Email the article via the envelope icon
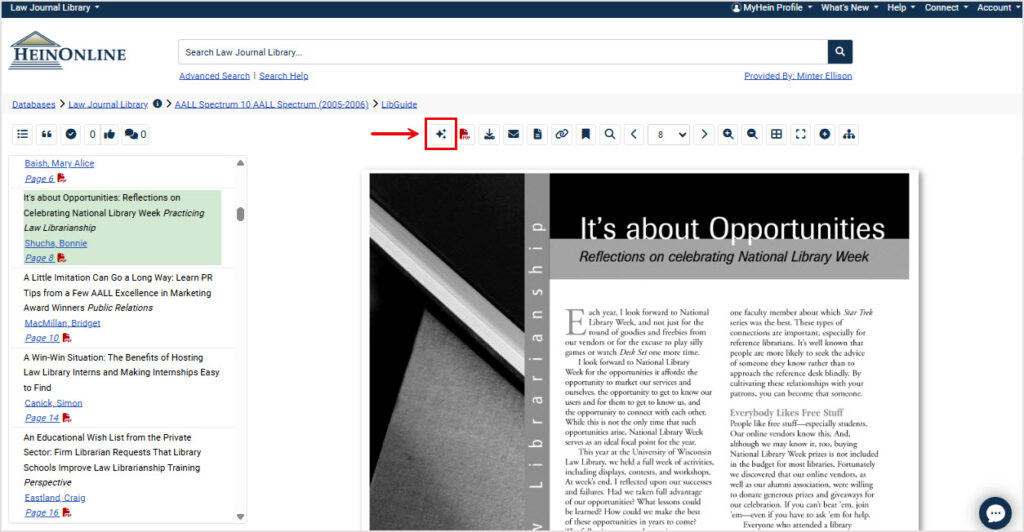The width and height of the screenshot is (1024, 532). pos(513,134)
